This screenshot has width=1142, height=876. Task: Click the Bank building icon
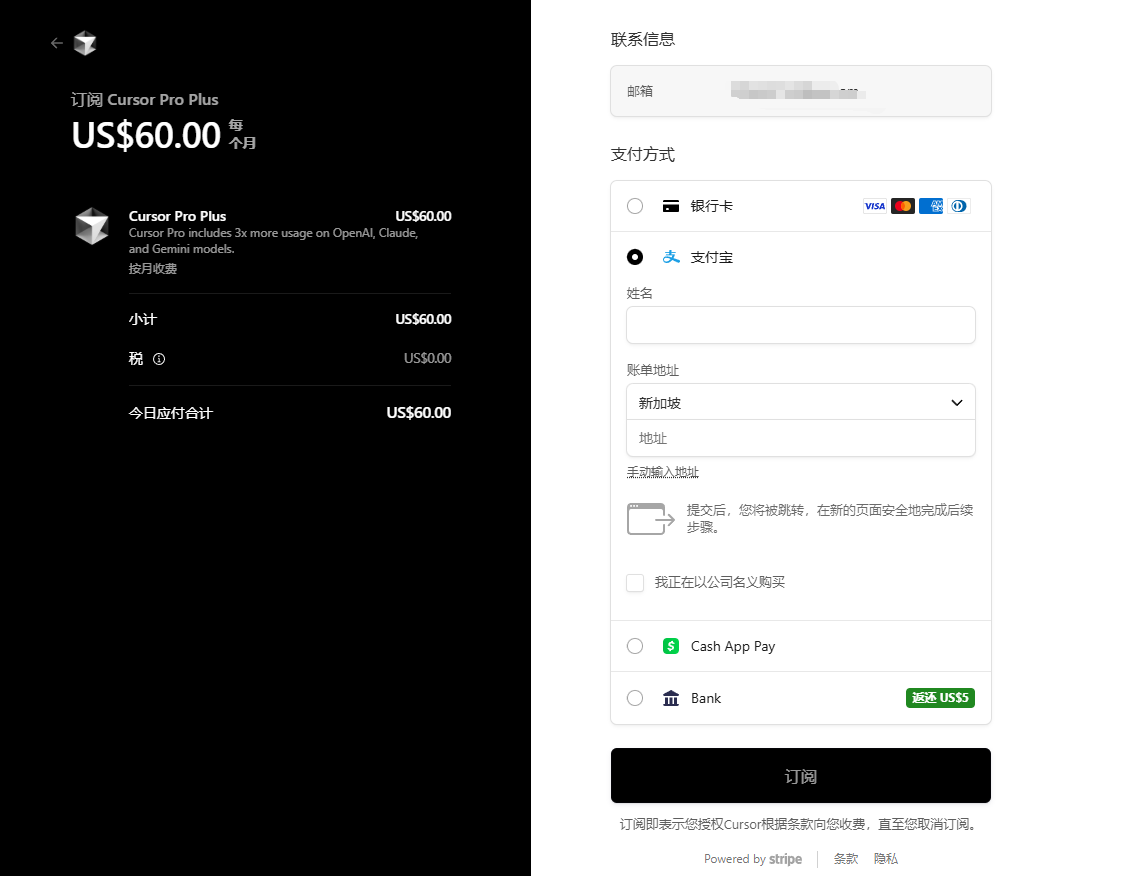click(671, 698)
